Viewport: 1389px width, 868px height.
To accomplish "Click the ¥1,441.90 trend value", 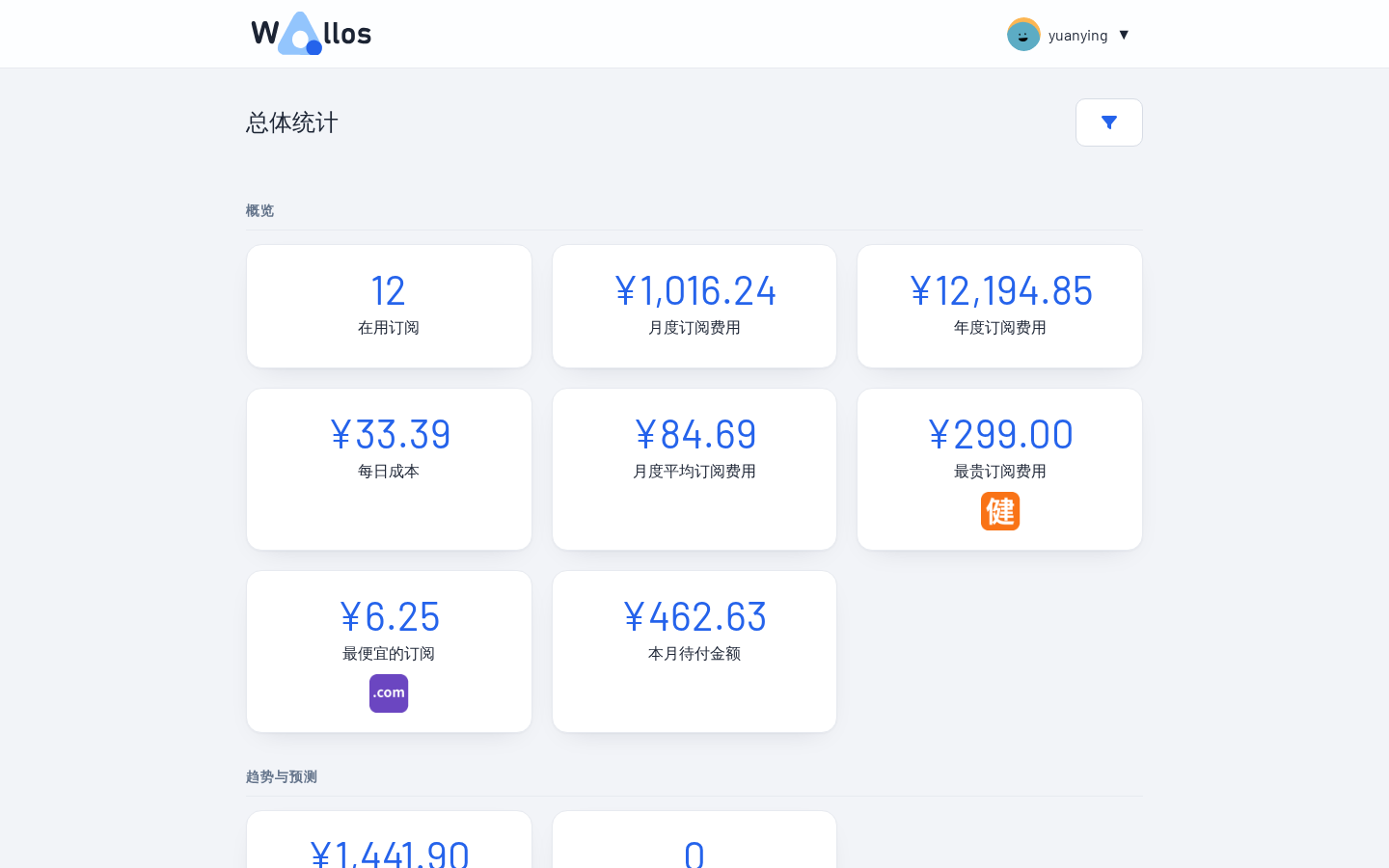I will click(x=389, y=854).
